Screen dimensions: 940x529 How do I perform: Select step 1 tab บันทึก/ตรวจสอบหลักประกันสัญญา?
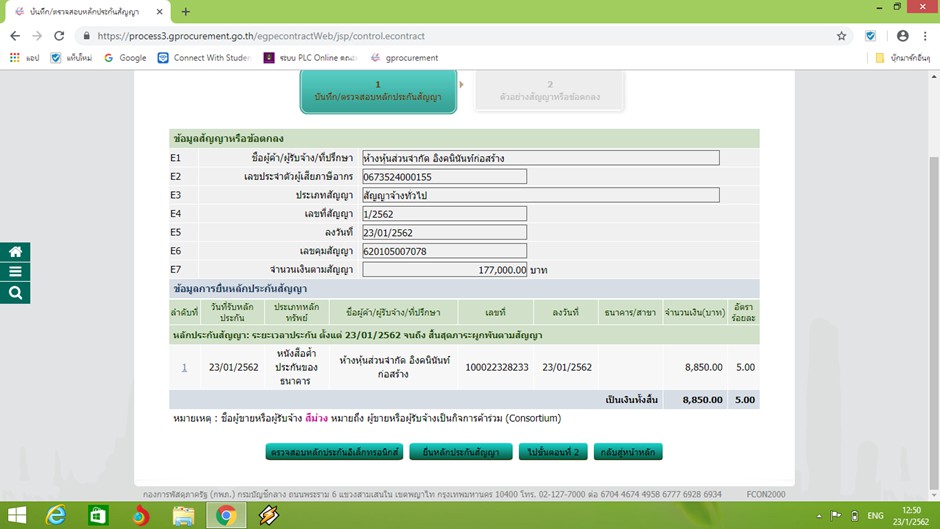(378, 91)
